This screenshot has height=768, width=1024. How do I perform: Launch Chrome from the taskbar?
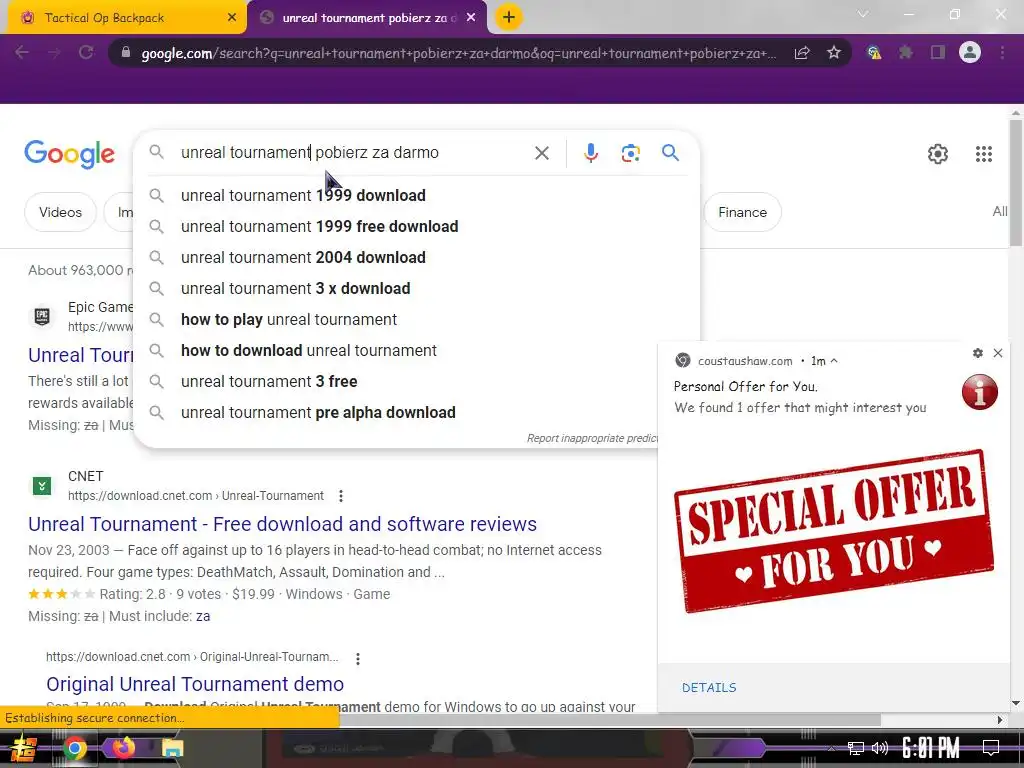click(74, 748)
